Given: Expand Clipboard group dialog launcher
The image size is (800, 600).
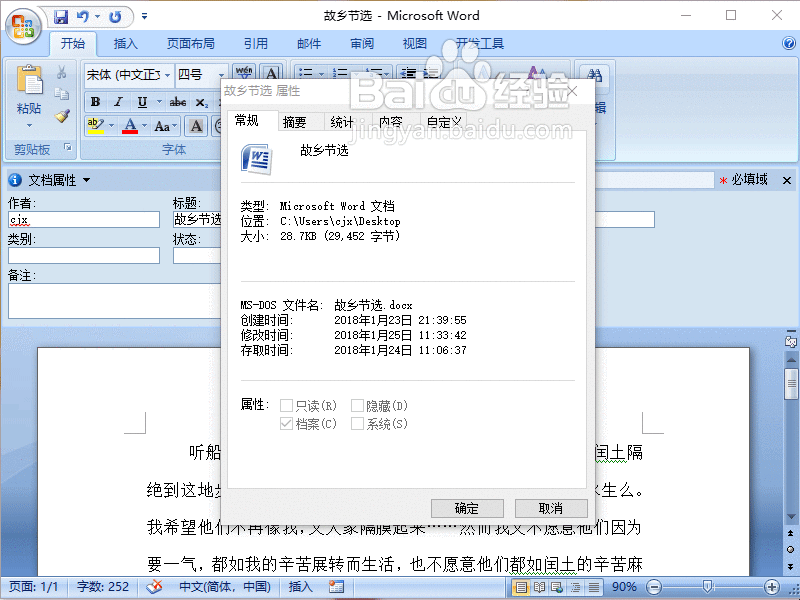Looking at the screenshot, I should tap(67, 147).
